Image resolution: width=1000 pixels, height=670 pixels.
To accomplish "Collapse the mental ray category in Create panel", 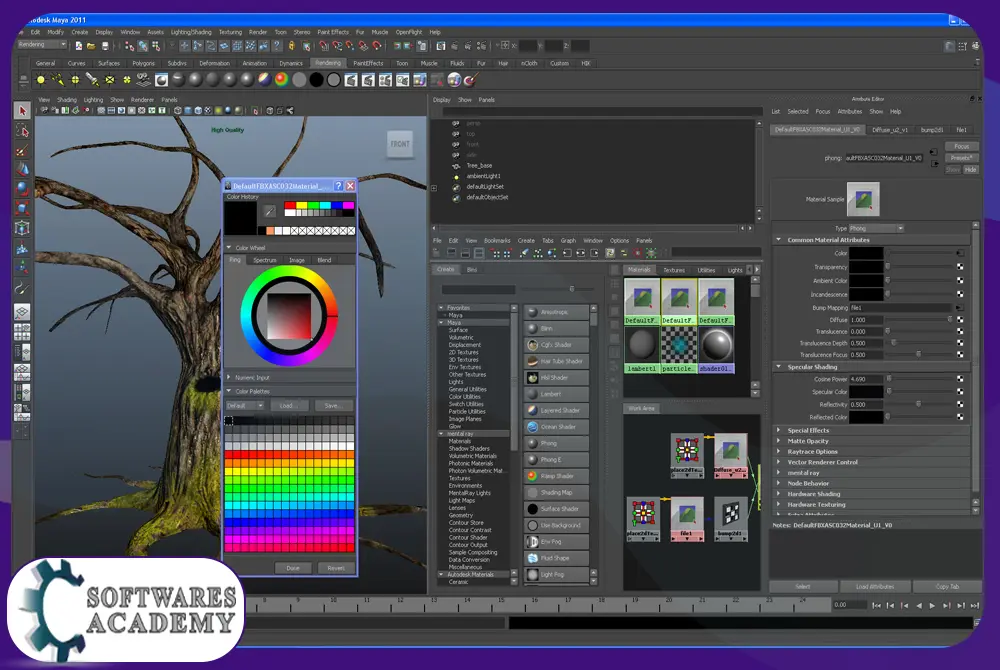I will coord(442,433).
